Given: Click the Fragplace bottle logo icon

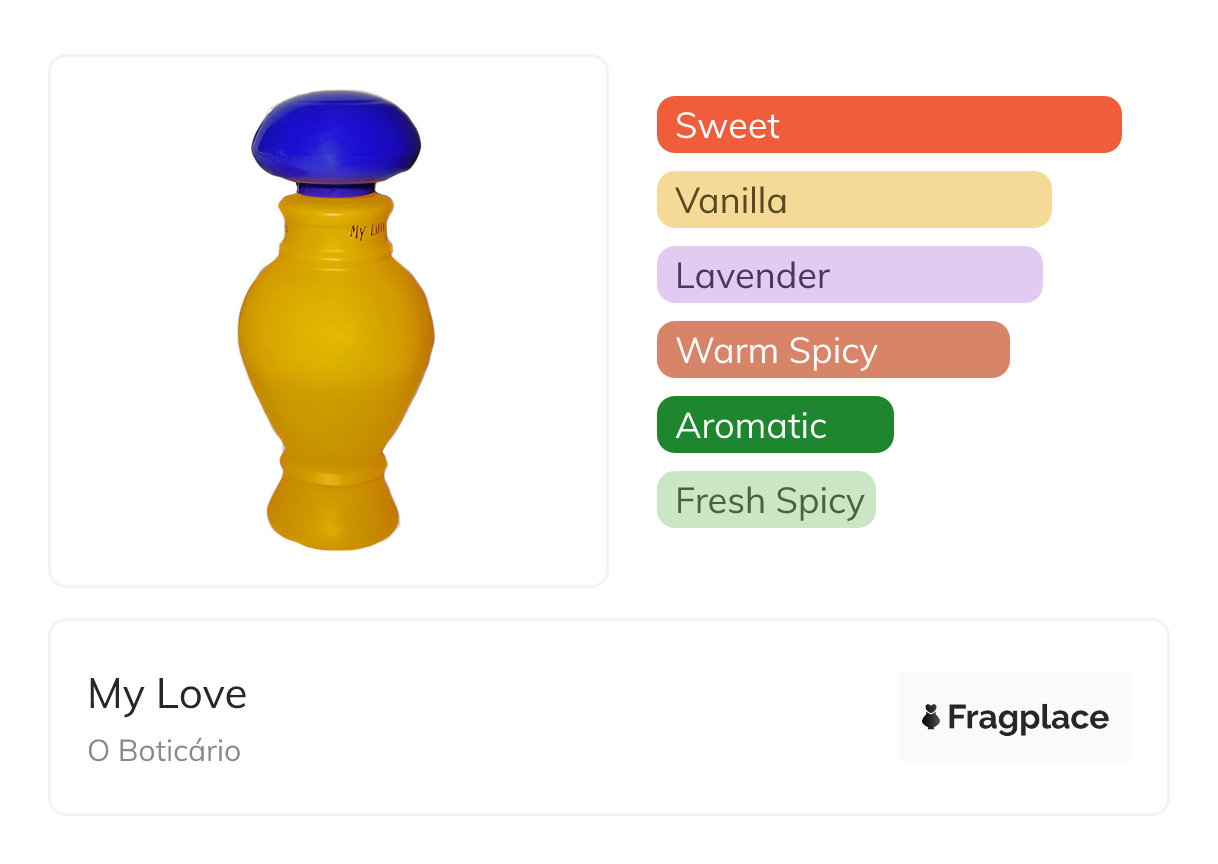Looking at the screenshot, I should pos(931,717).
